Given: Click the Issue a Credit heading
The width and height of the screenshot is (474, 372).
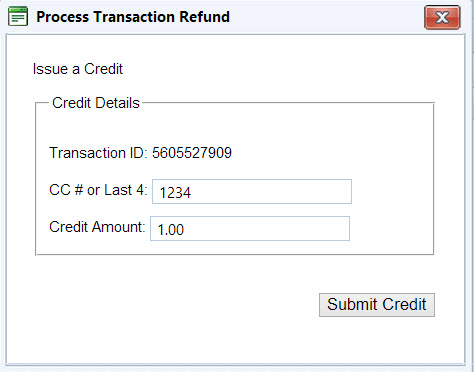Looking at the screenshot, I should [78, 69].
